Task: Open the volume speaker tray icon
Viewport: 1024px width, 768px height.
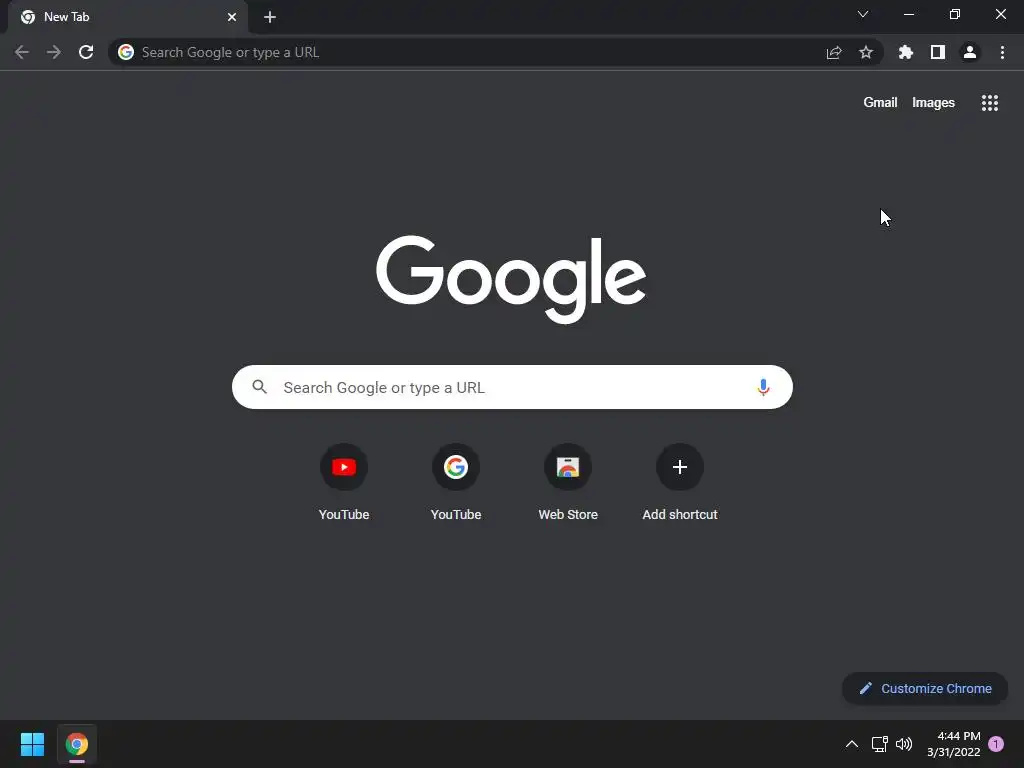Action: tap(904, 744)
